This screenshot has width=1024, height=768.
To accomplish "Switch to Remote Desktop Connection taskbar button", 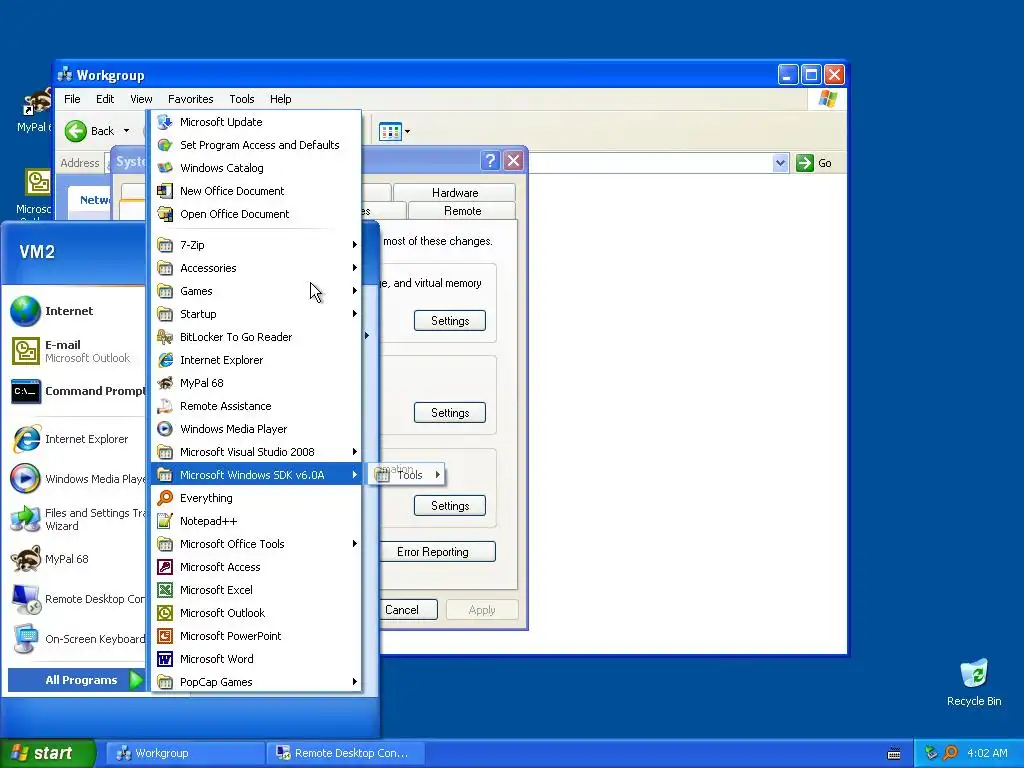I will coord(346,753).
